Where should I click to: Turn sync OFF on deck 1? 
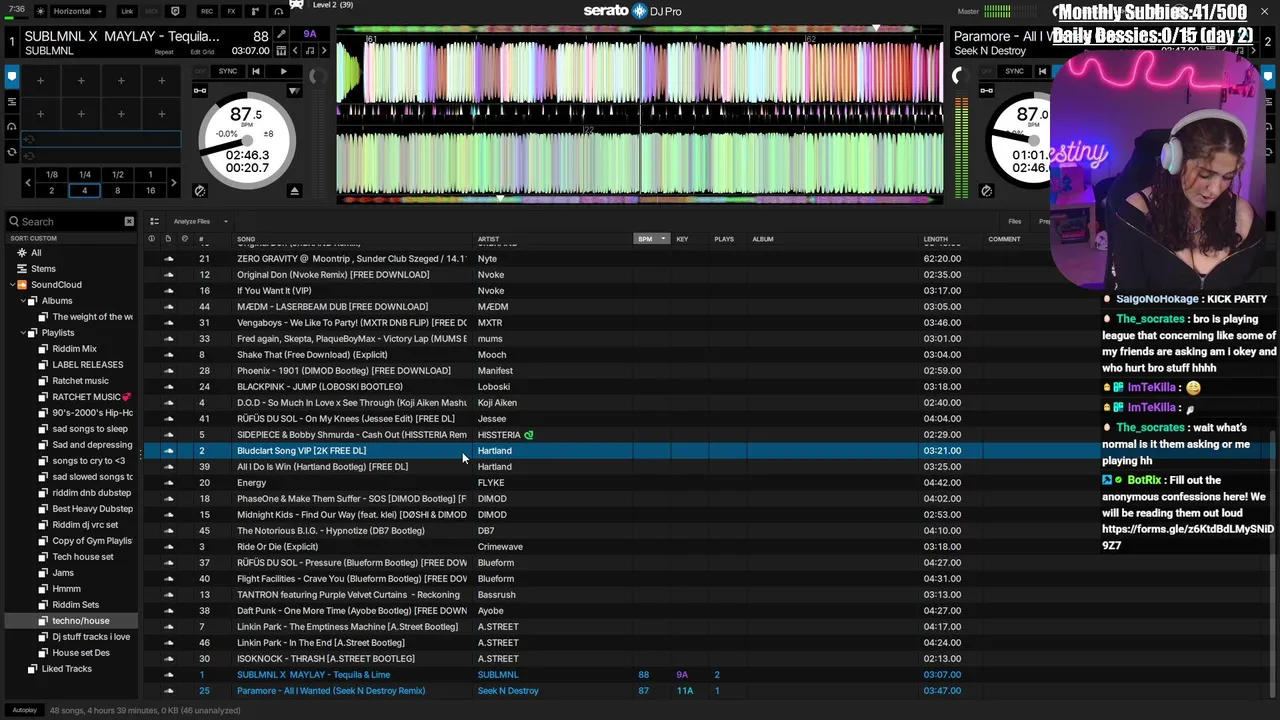tap(200, 71)
